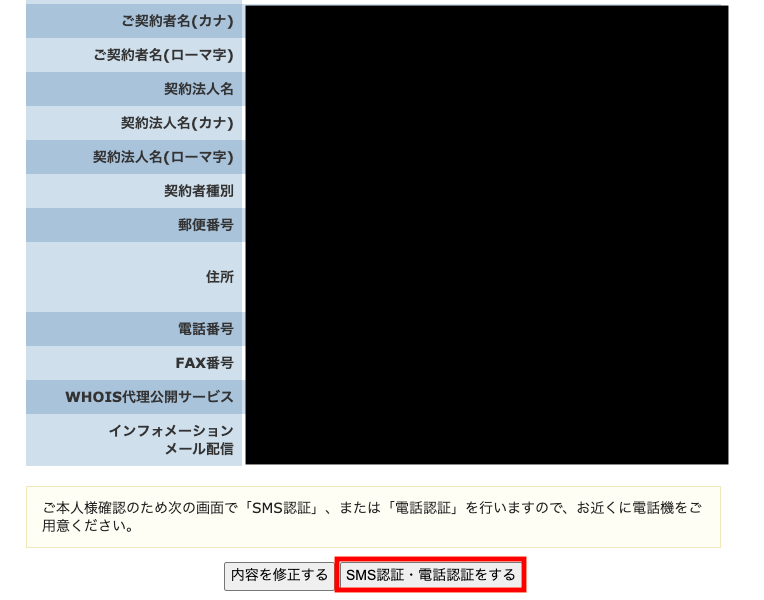Select the 電話番号 row label
Image resolution: width=764 pixels, height=600 pixels.
click(x=205, y=329)
